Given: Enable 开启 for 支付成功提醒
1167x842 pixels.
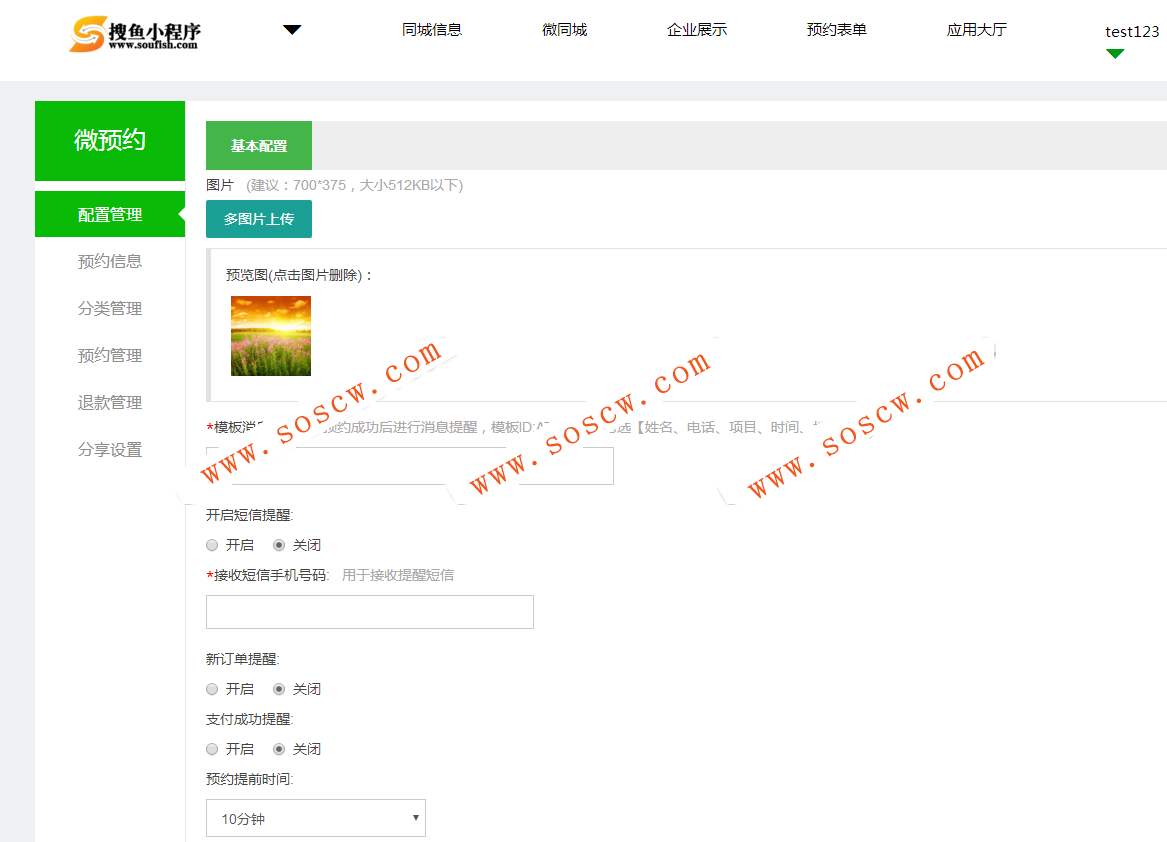Looking at the screenshot, I should point(212,749).
